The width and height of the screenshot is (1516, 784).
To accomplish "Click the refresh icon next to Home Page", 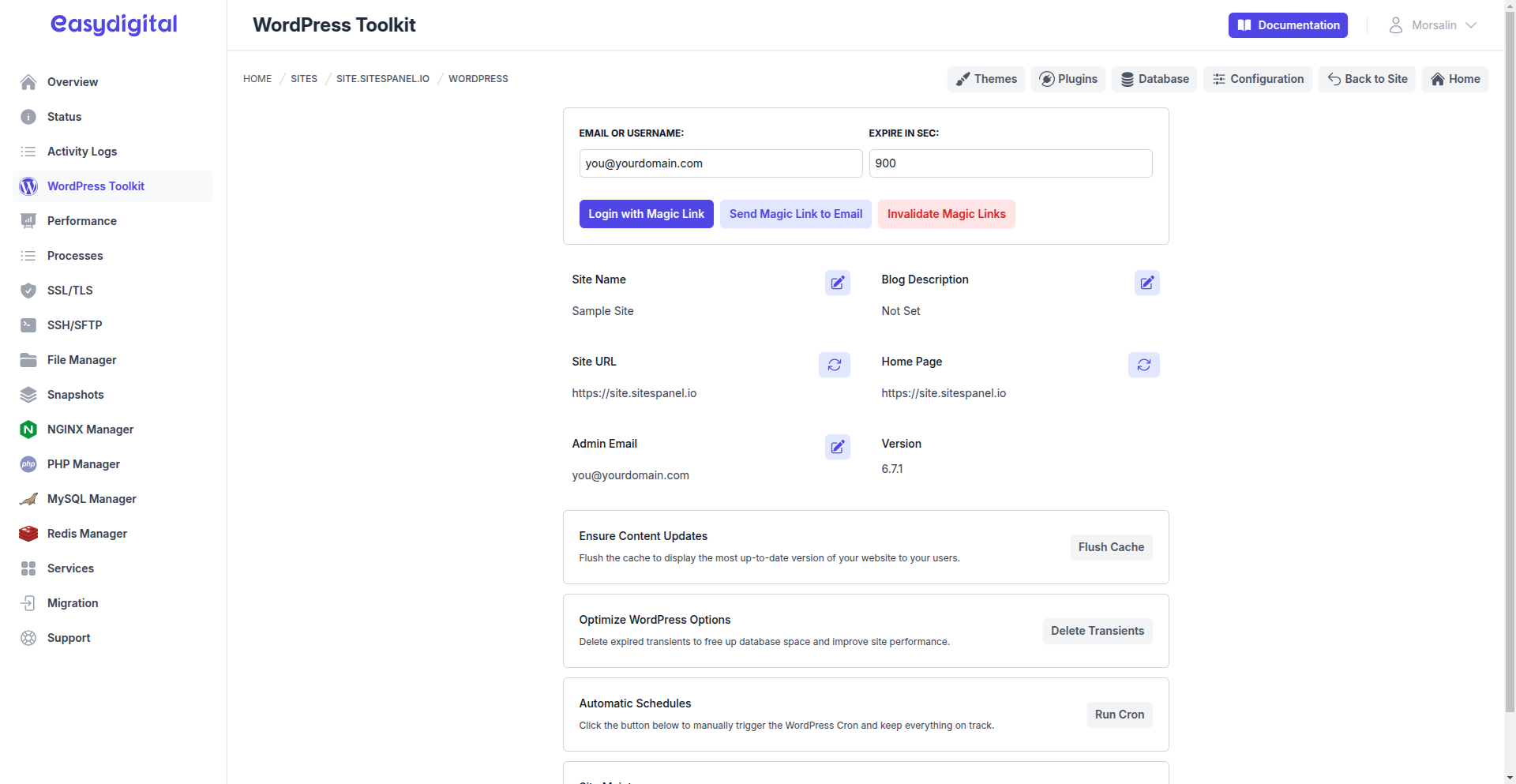I will [1143, 365].
